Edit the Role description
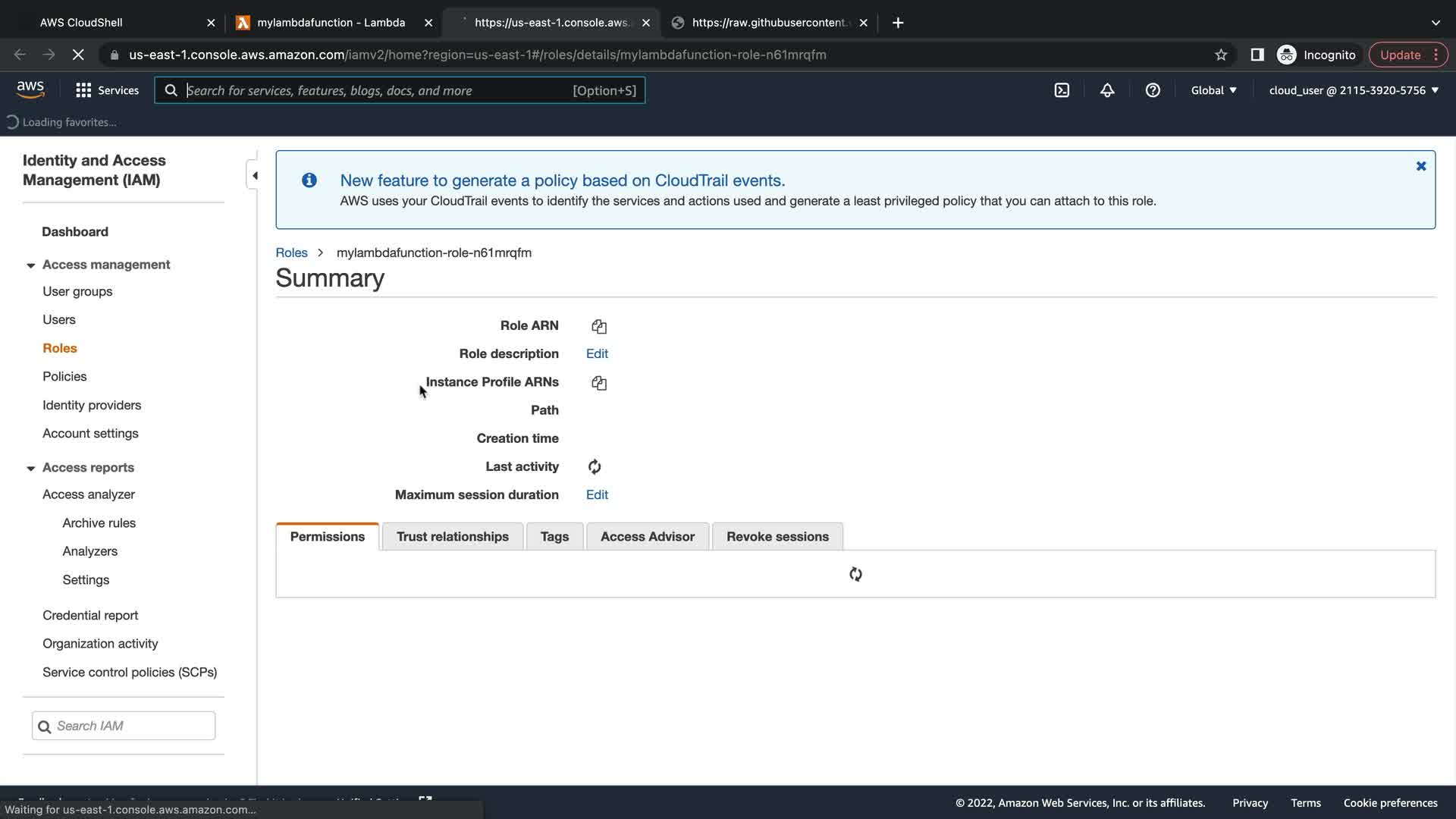The height and width of the screenshot is (819, 1456). (x=597, y=354)
